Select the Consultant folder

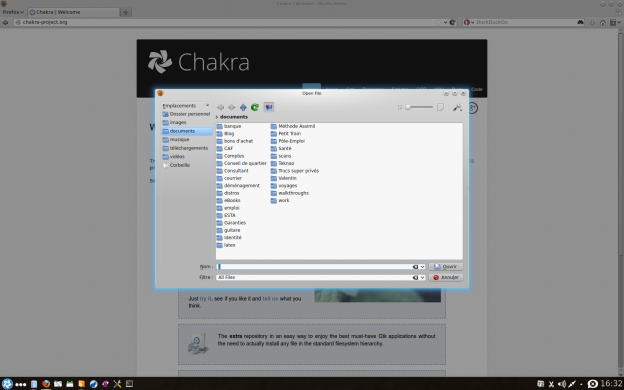[x=232, y=171]
